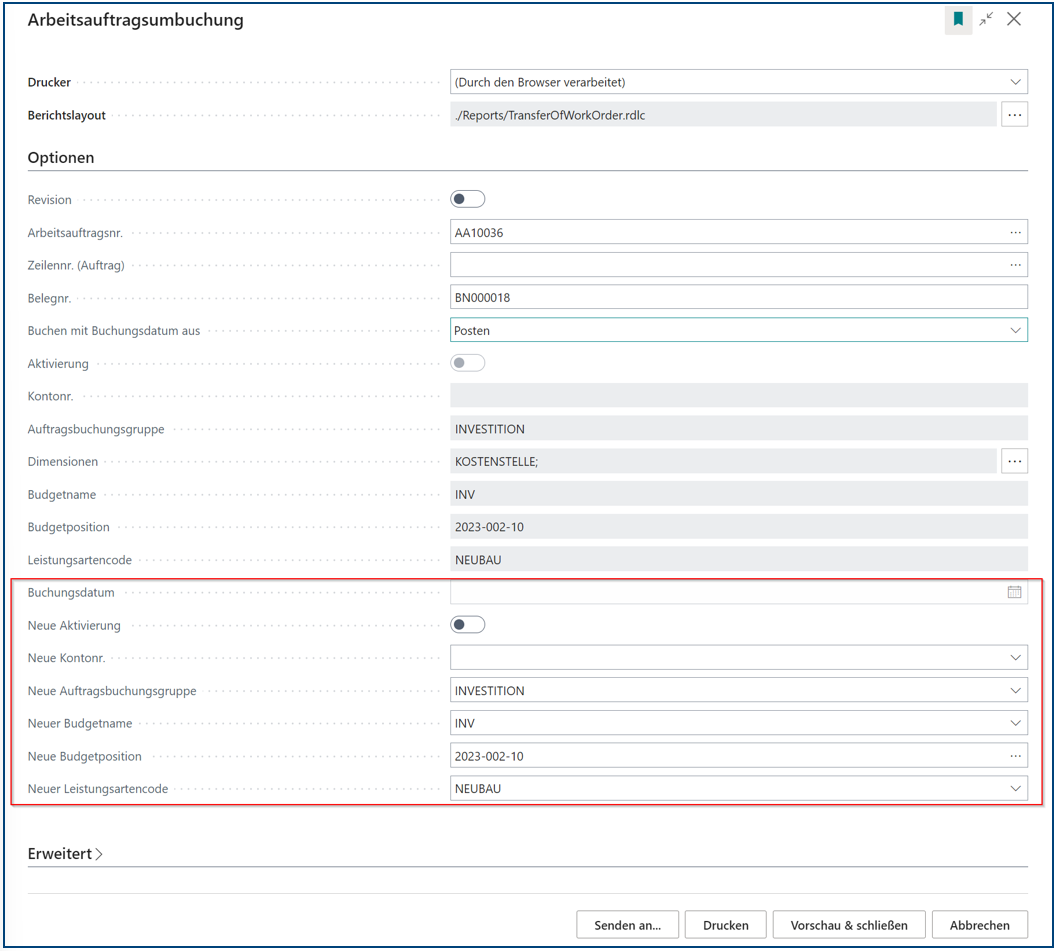Viewport: 1057px width, 951px height.
Task: Enable the Neue Aktivierung switch
Action: pos(468,625)
